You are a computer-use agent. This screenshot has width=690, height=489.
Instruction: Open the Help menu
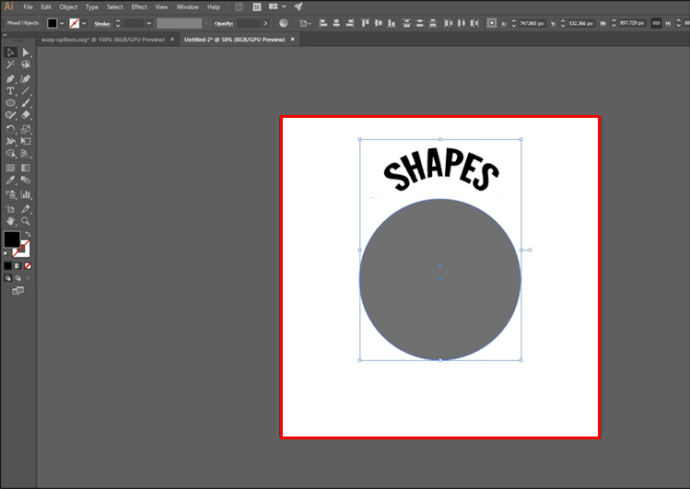pyautogui.click(x=213, y=7)
